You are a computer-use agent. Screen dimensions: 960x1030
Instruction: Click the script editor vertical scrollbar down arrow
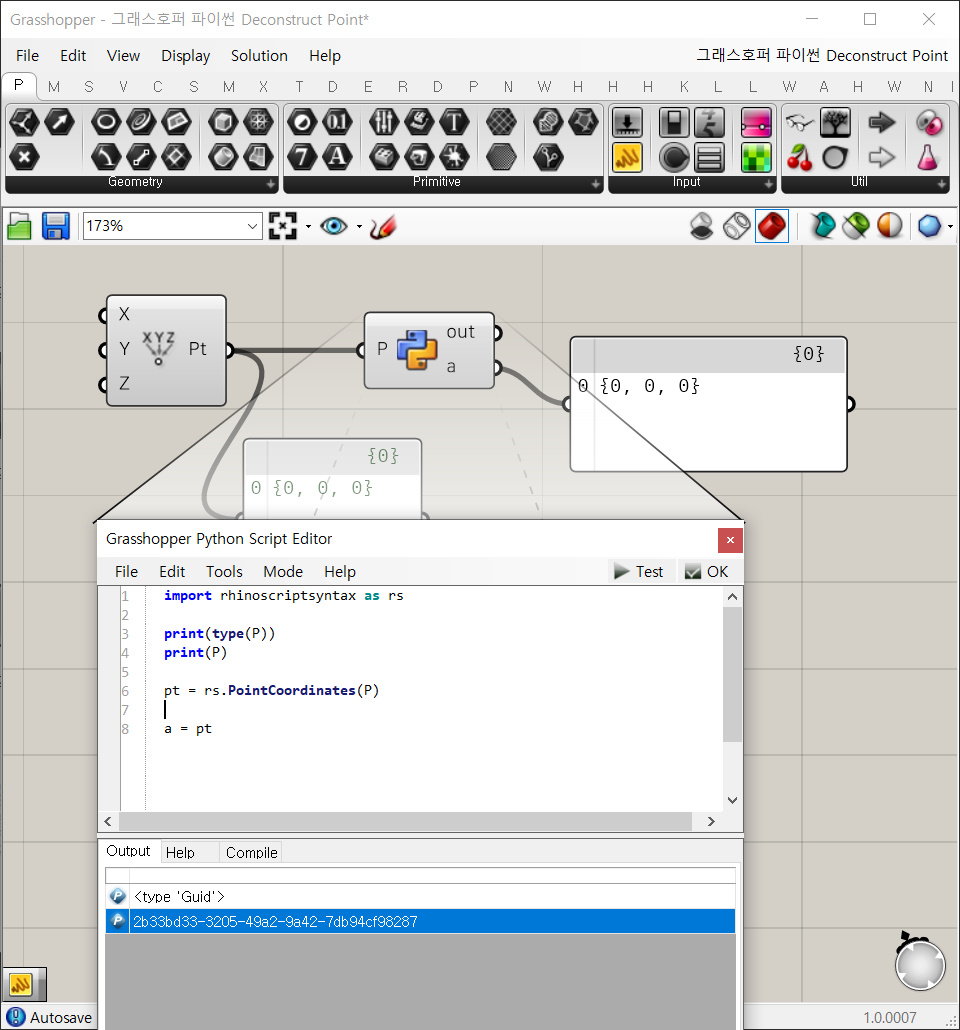tap(732, 800)
